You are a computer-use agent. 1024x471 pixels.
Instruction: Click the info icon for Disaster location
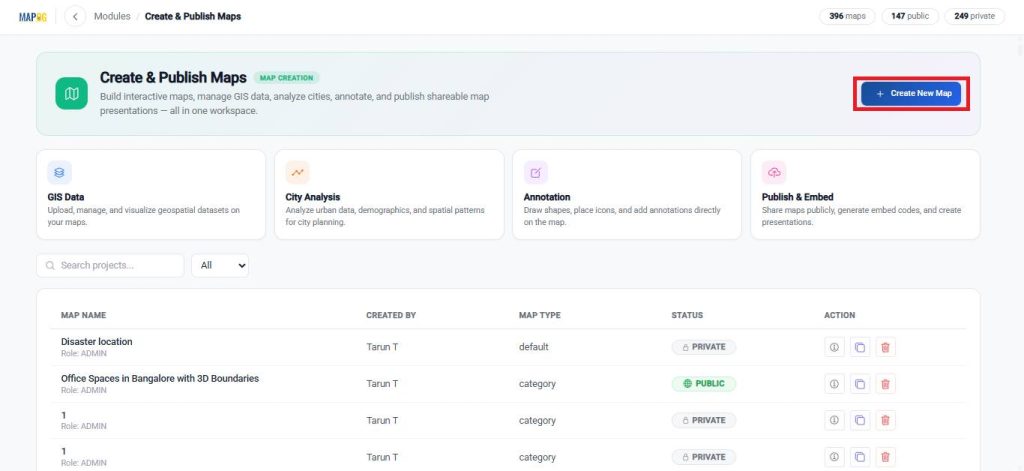tap(834, 348)
